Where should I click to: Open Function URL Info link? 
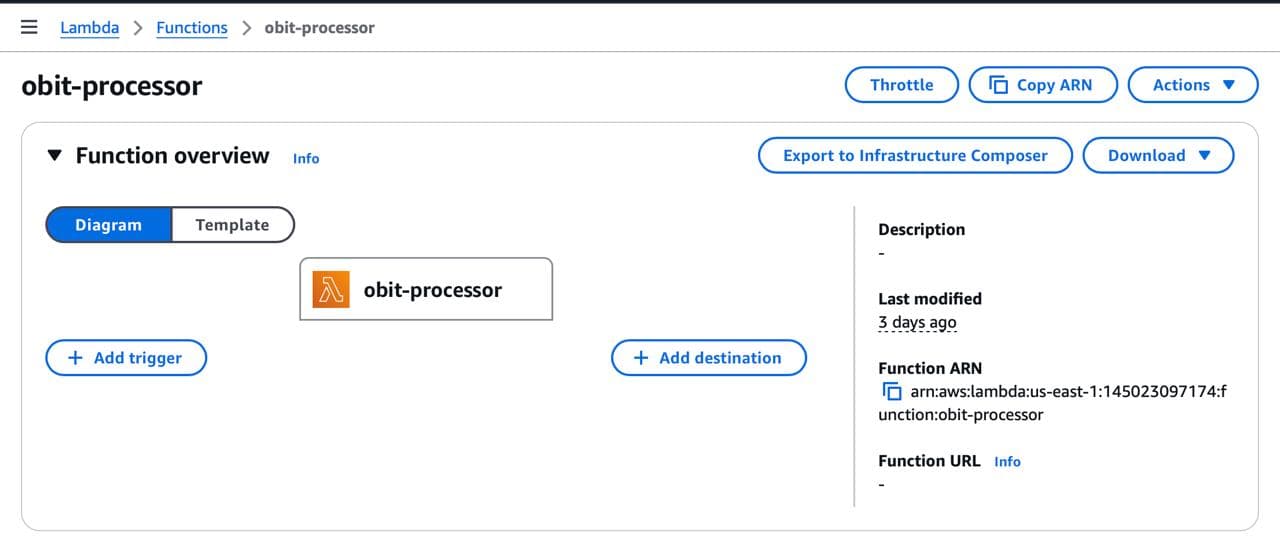pyautogui.click(x=1007, y=462)
